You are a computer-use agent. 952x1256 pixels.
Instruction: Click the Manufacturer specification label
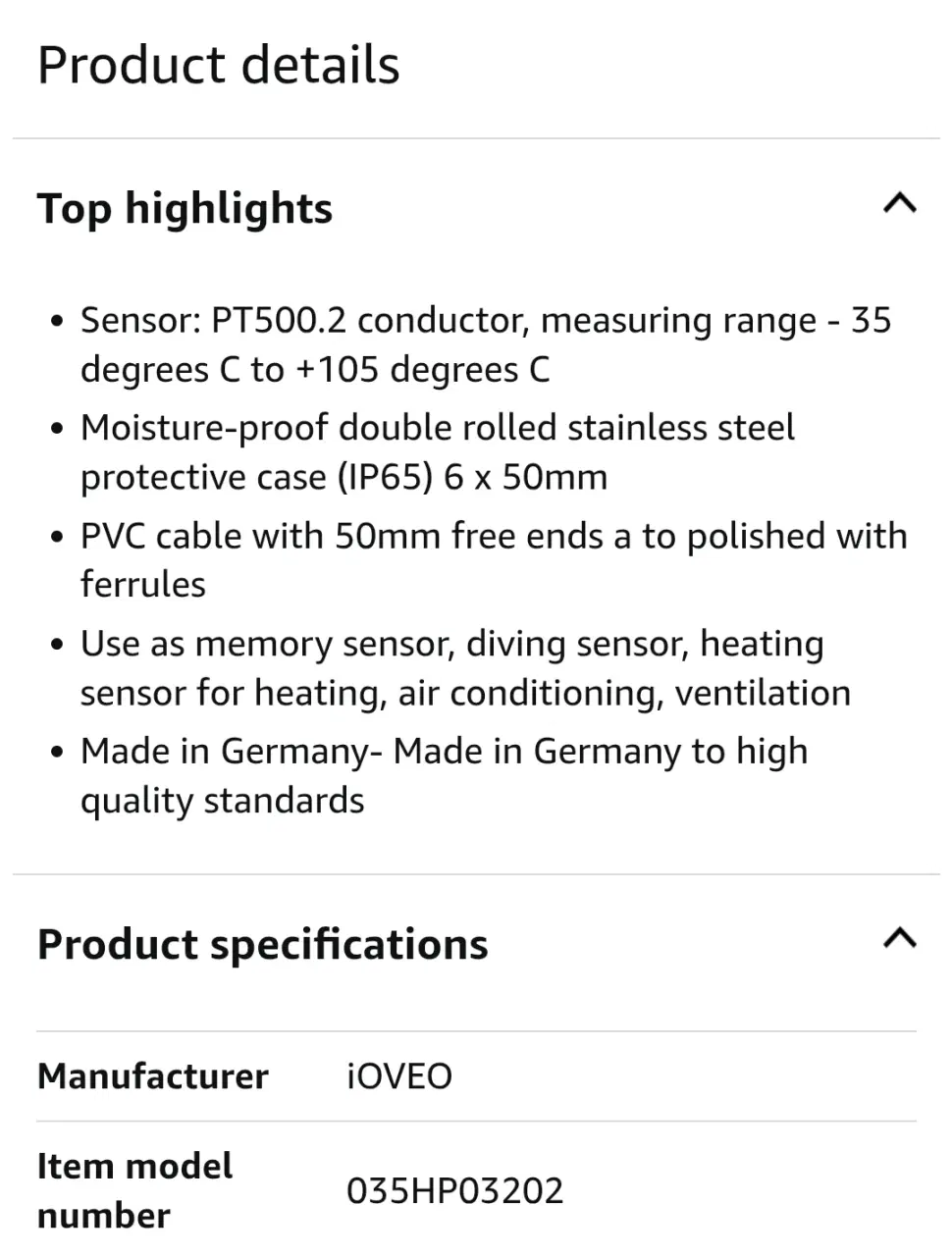152,1076
